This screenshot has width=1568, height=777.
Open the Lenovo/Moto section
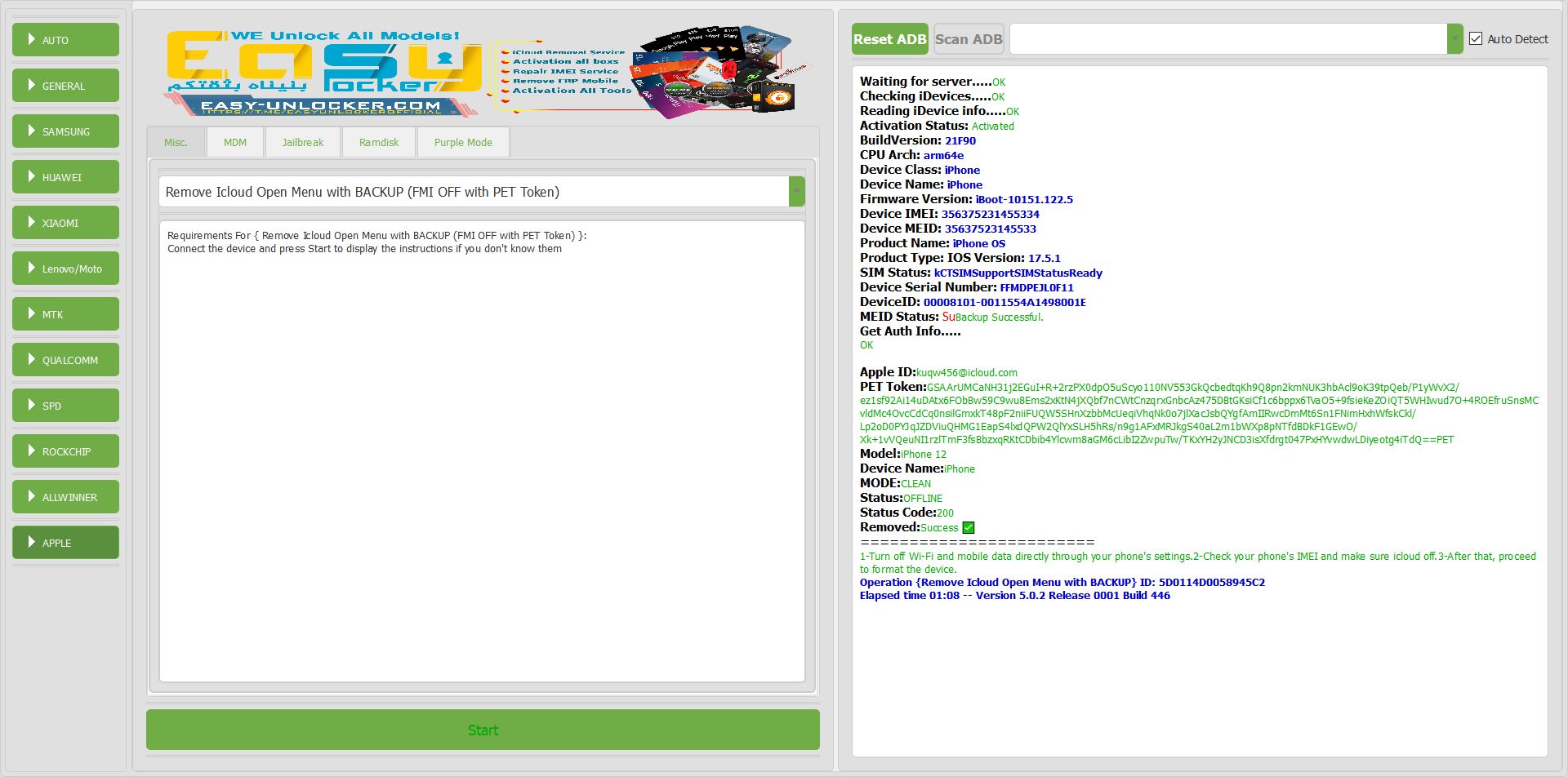pyautogui.click(x=65, y=268)
